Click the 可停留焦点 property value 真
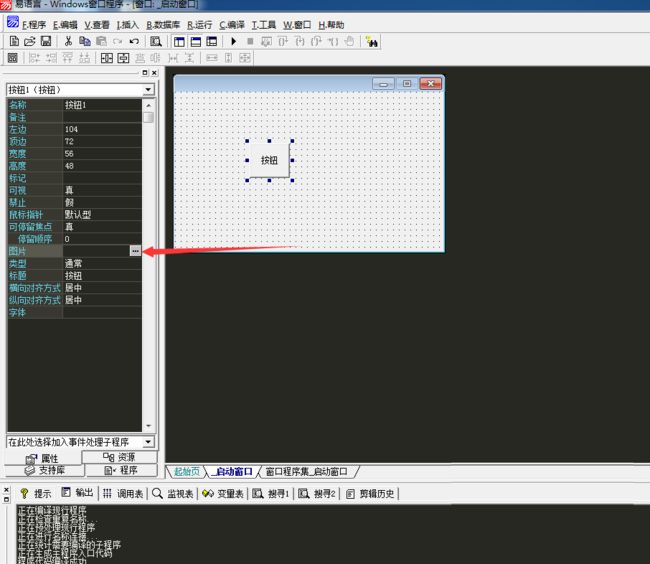Image resolution: width=650 pixels, height=564 pixels. [102, 227]
